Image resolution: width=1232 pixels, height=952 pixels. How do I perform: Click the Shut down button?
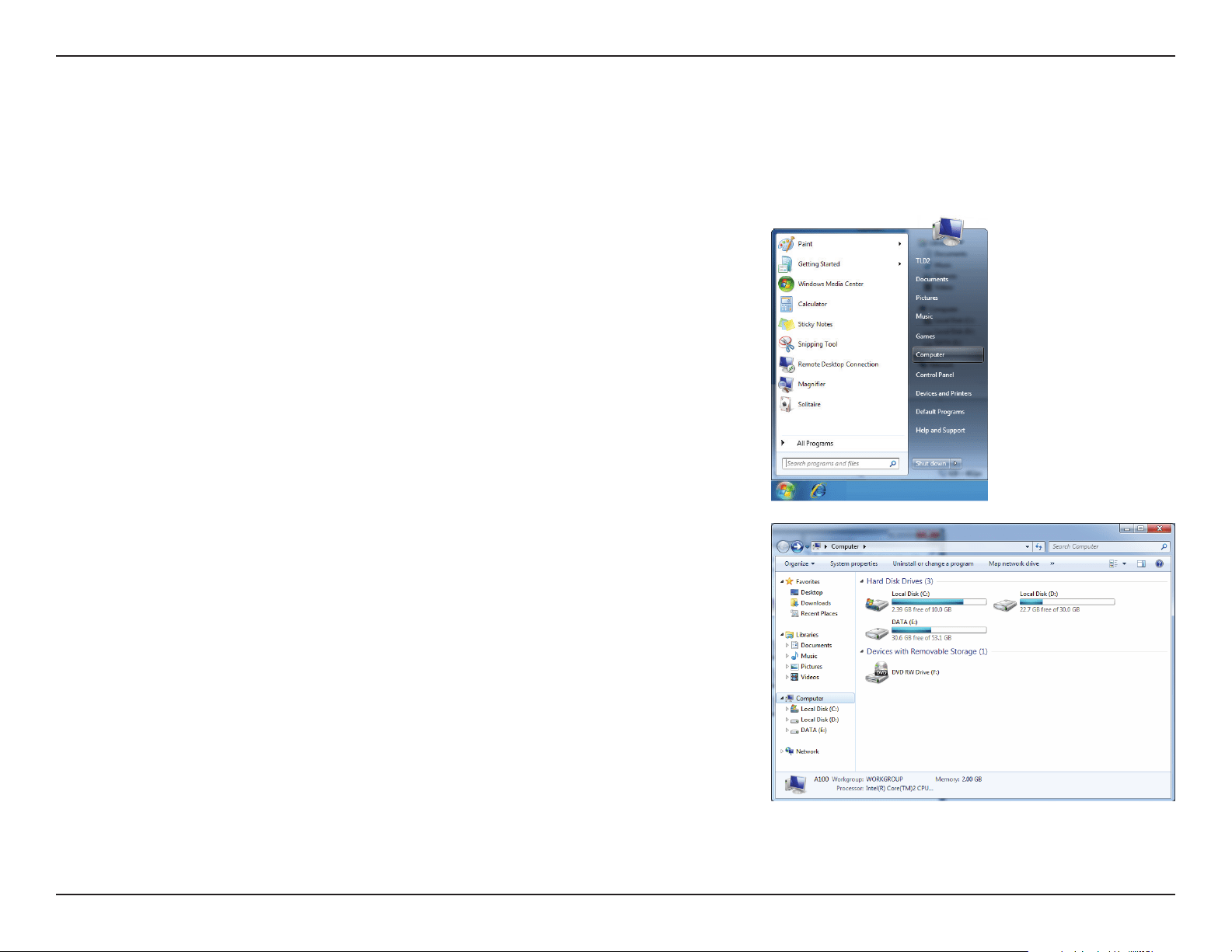(930, 463)
